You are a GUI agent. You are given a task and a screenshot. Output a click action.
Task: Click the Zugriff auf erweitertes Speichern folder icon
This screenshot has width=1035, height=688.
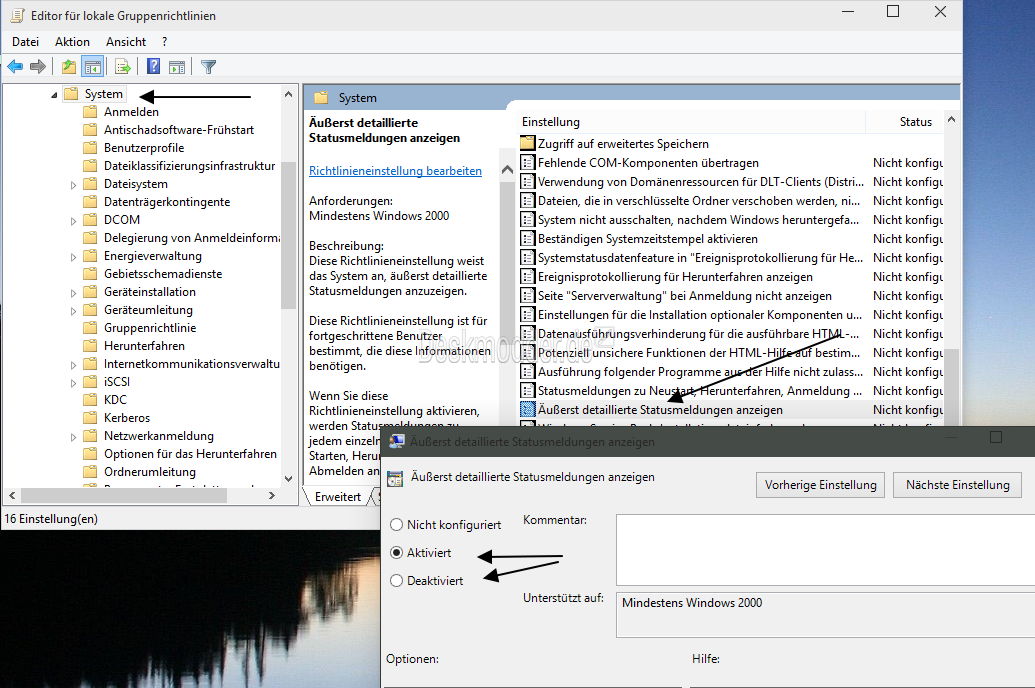click(527, 143)
